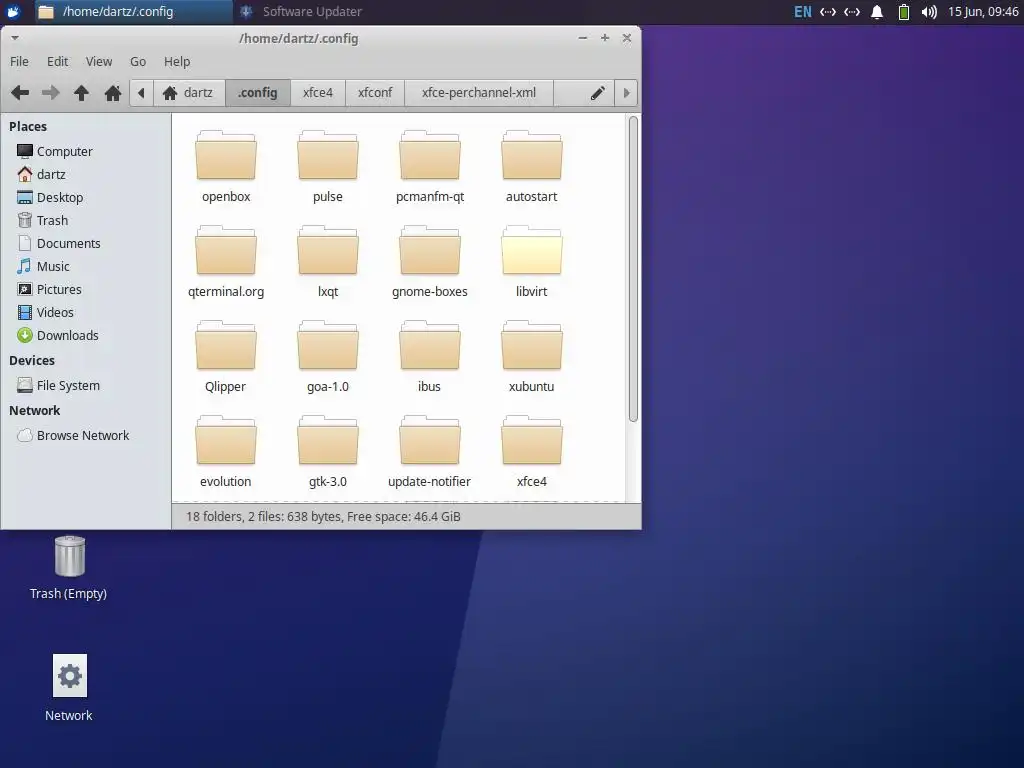Jump to home folder via toolbar house icon
The width and height of the screenshot is (1024, 768).
[x=112, y=93]
